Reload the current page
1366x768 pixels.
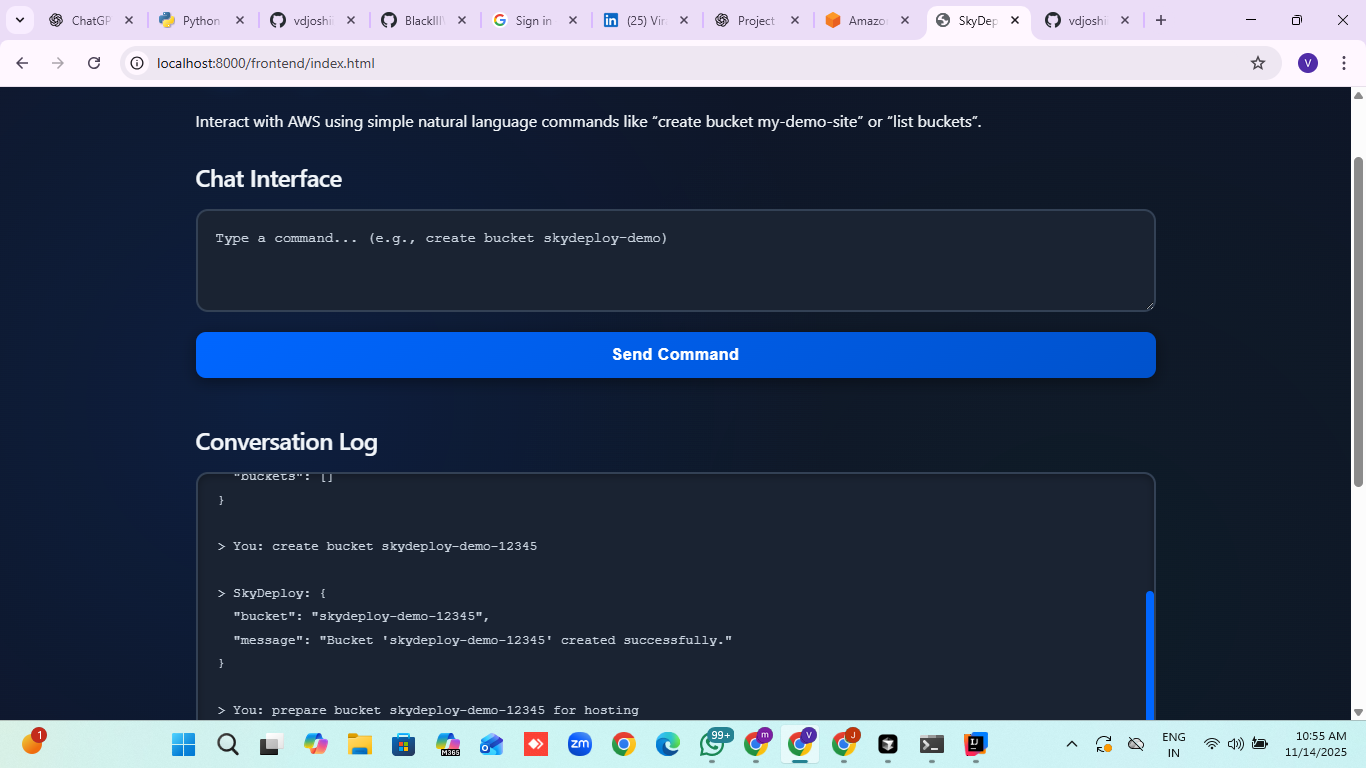(94, 63)
